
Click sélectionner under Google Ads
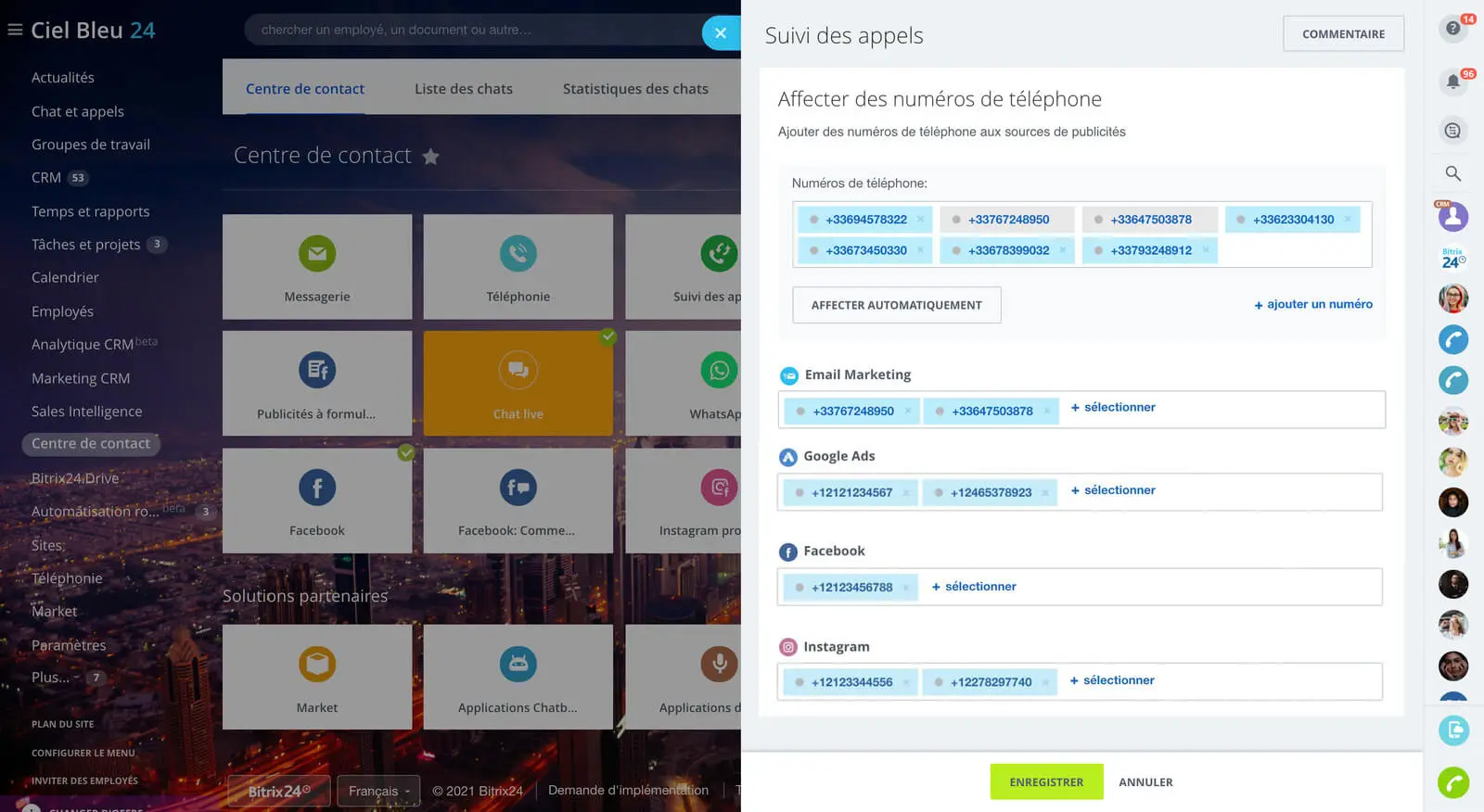pyautogui.click(x=1113, y=490)
